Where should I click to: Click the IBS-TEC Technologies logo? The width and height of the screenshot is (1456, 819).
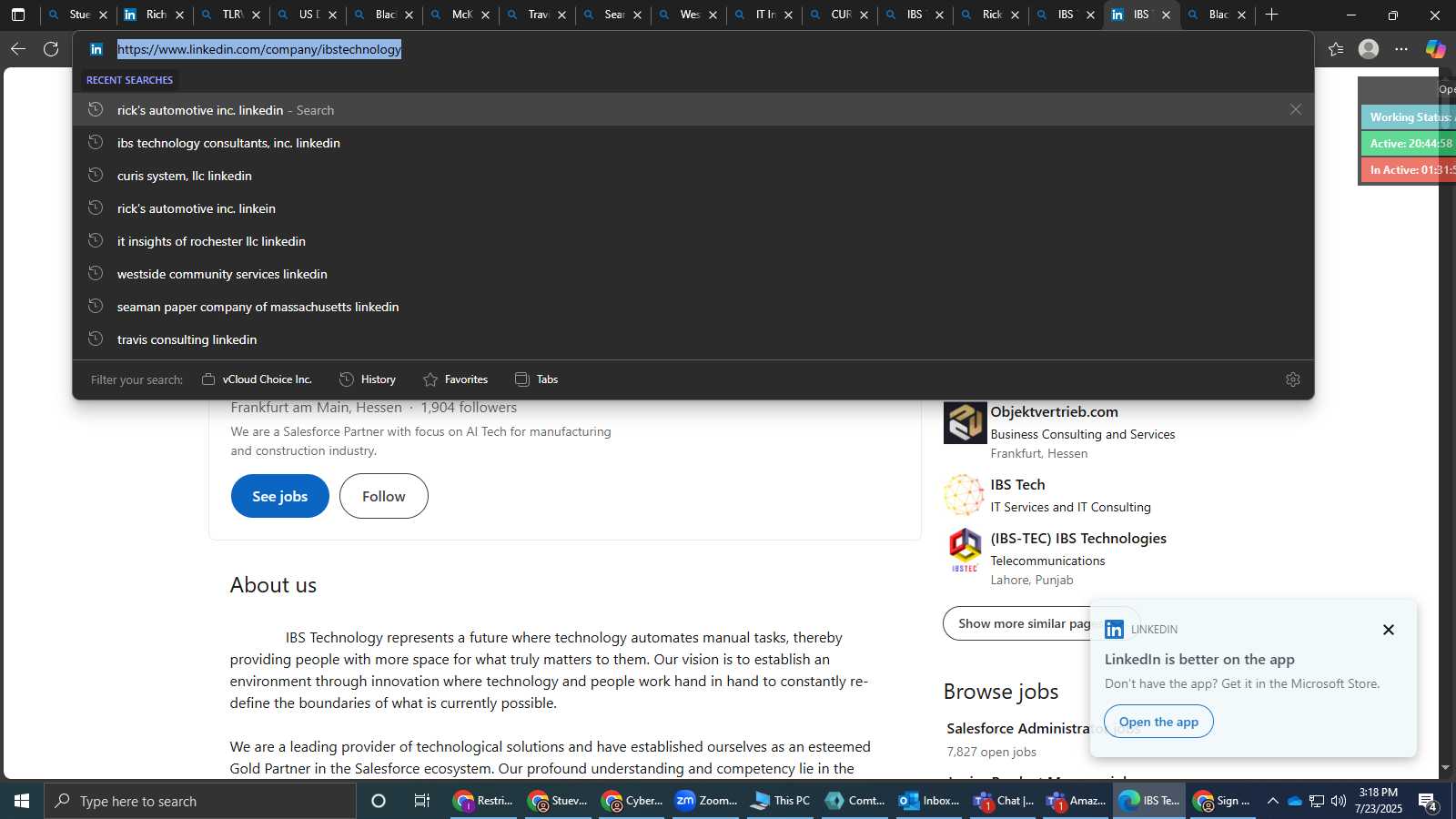pos(965,551)
